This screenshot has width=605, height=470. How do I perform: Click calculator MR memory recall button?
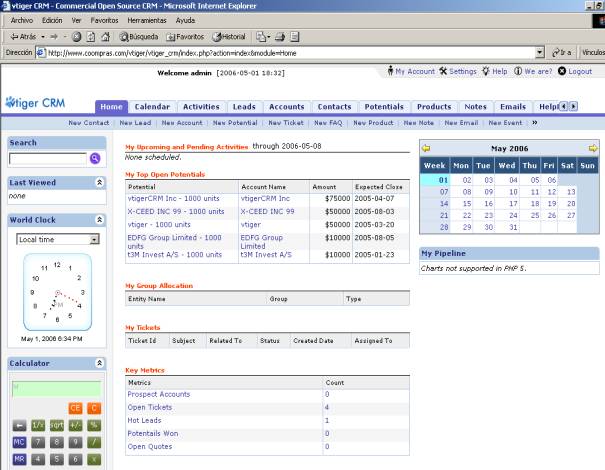coord(19,459)
